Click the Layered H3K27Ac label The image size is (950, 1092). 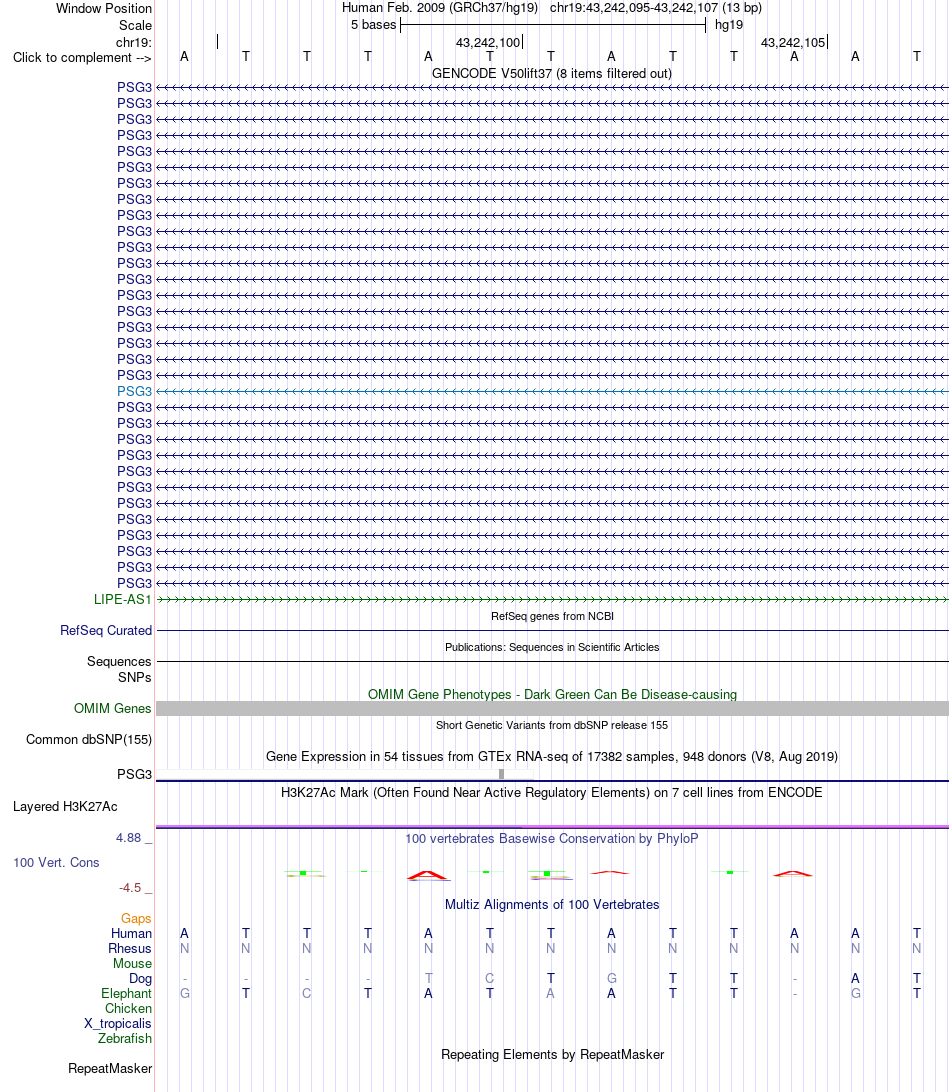(x=65, y=806)
